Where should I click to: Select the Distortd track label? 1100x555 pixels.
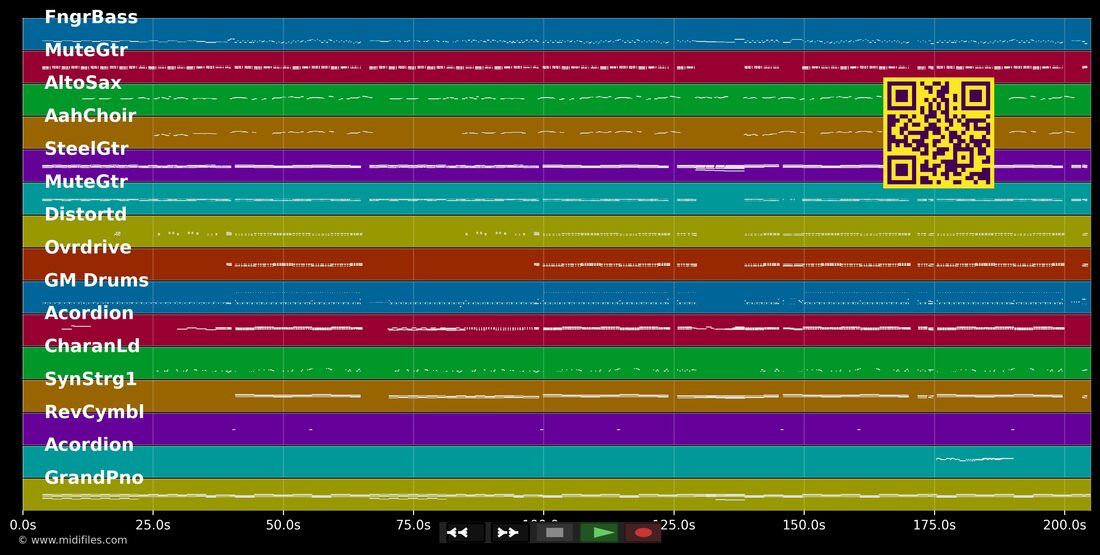click(x=86, y=214)
